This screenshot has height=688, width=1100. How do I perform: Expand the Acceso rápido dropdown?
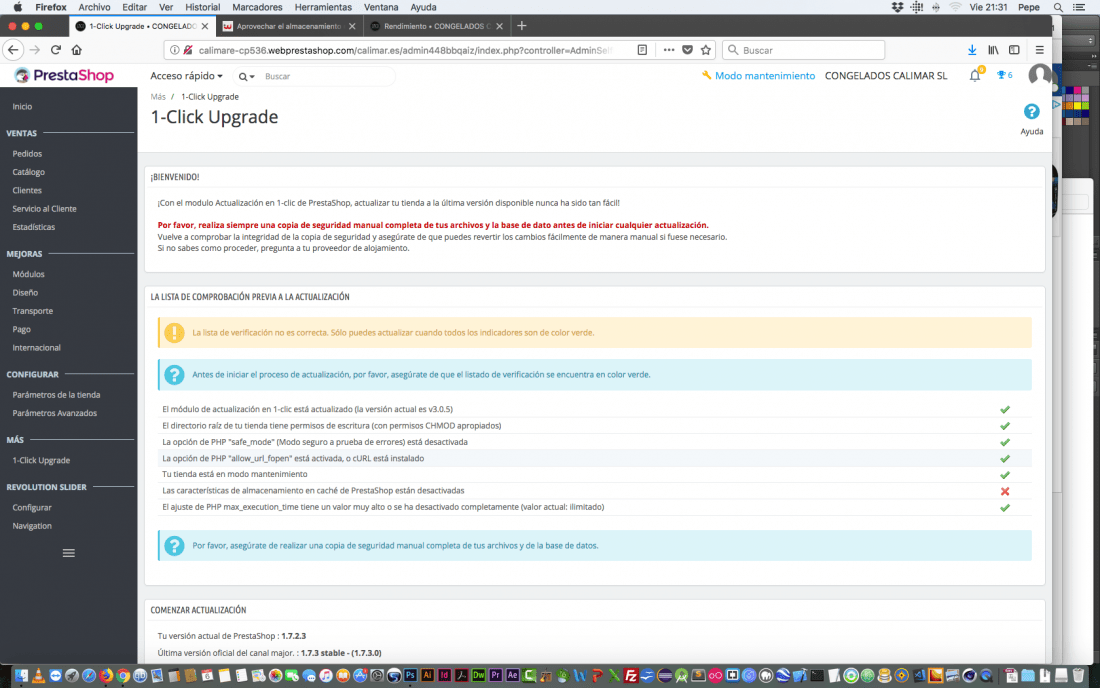click(x=186, y=76)
